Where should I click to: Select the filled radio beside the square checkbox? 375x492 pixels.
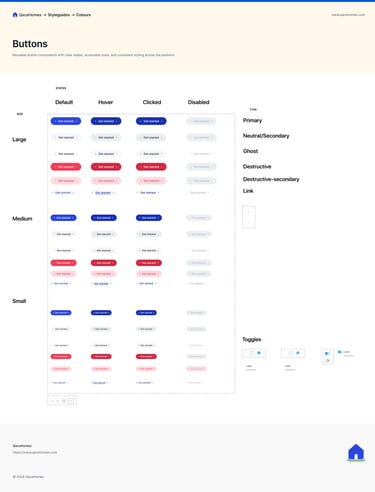(259, 353)
